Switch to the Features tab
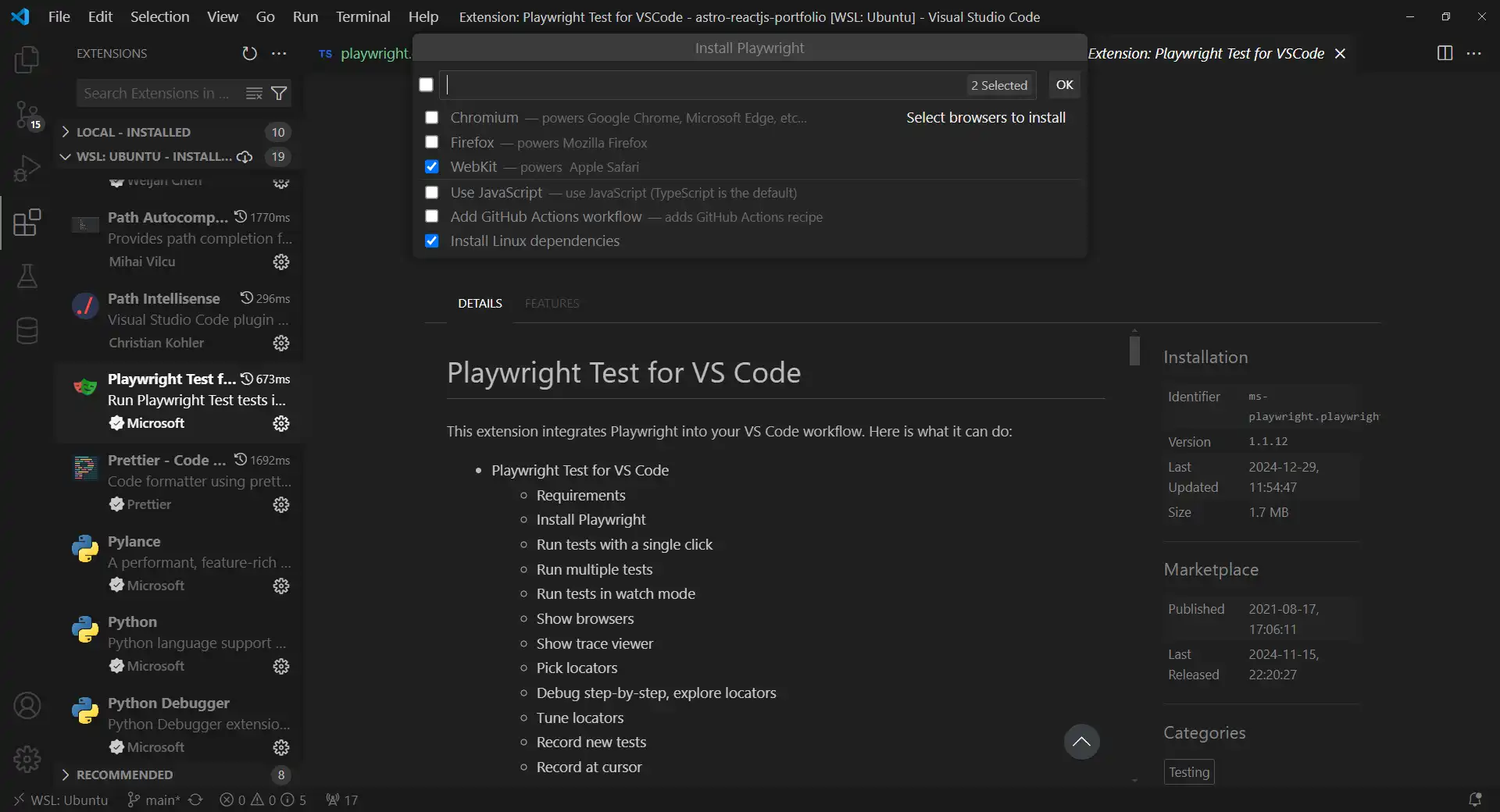1500x812 pixels. [552, 303]
